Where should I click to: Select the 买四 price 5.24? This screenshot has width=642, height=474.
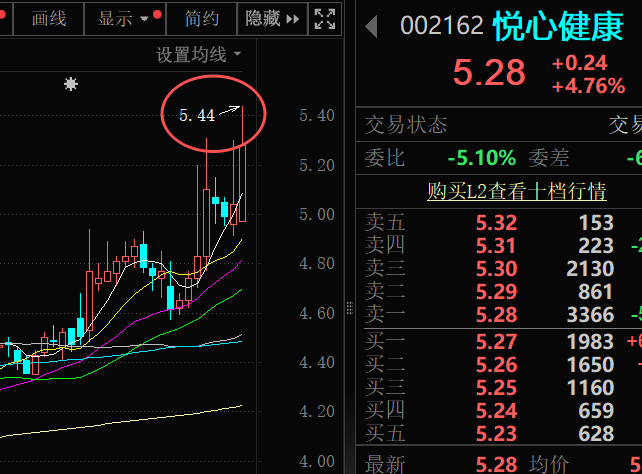point(496,411)
